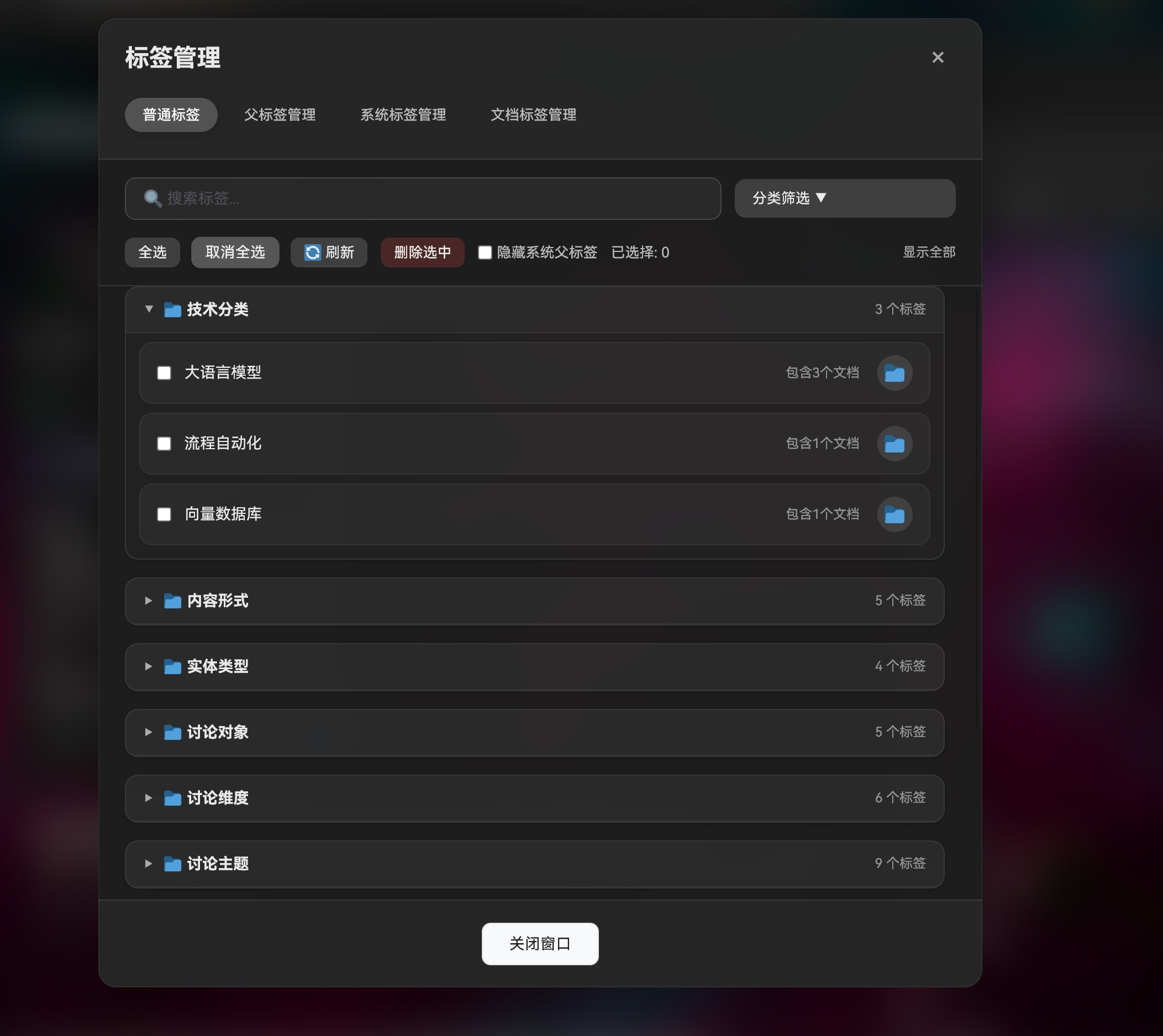Collapse the 技术分类 category
This screenshot has width=1163, height=1036.
[x=148, y=309]
